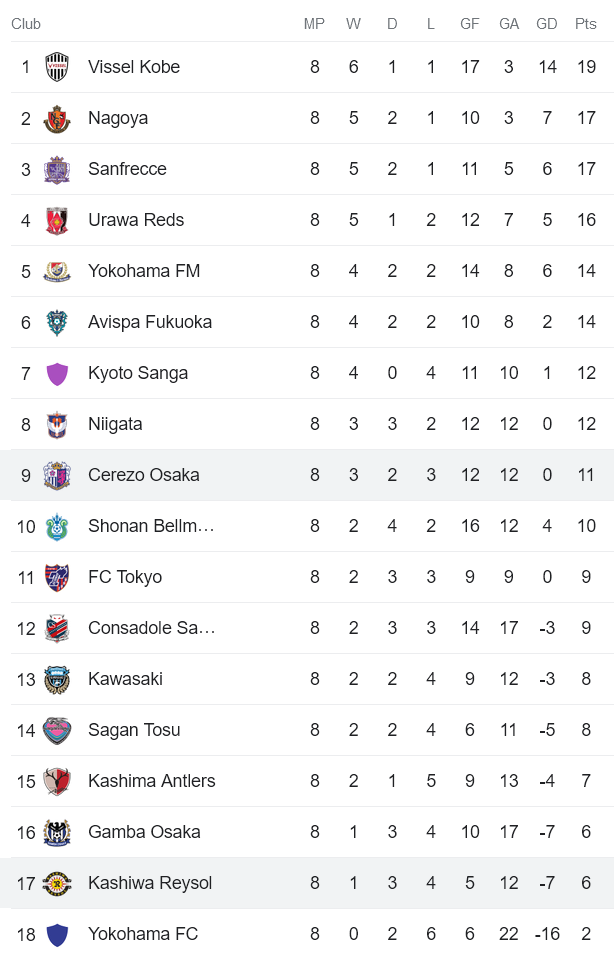Viewport: 614px width, 968px height.
Task: Select the Gamba Osaka club crest
Action: 58,832
